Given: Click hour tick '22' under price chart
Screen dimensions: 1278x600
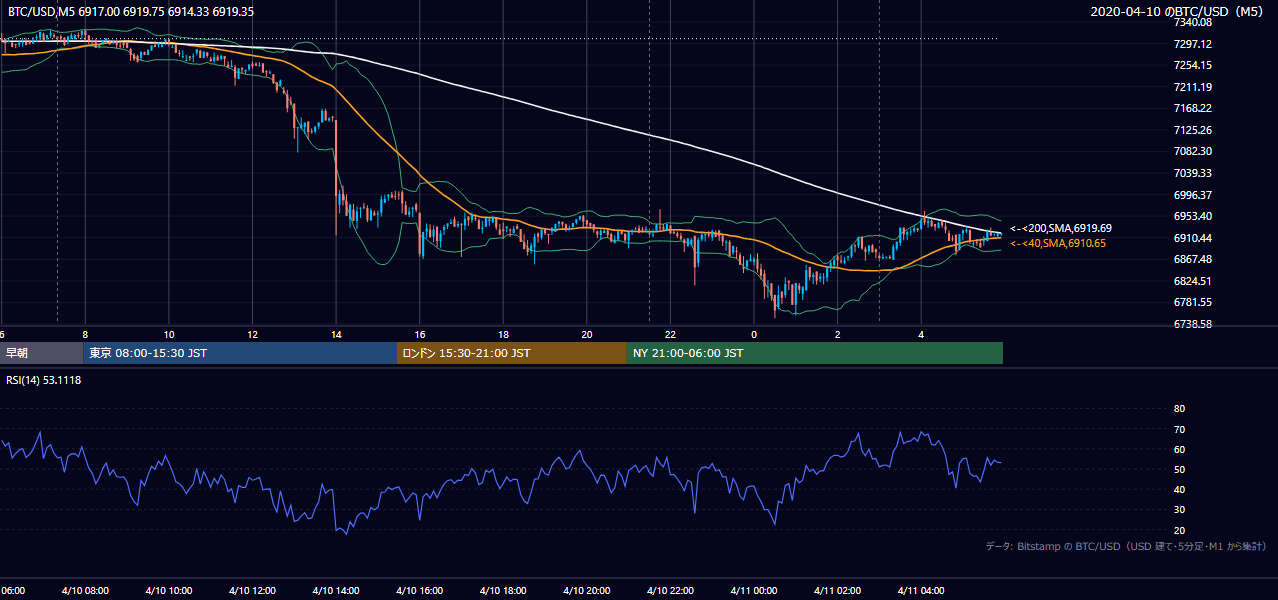Looking at the screenshot, I should (671, 334).
